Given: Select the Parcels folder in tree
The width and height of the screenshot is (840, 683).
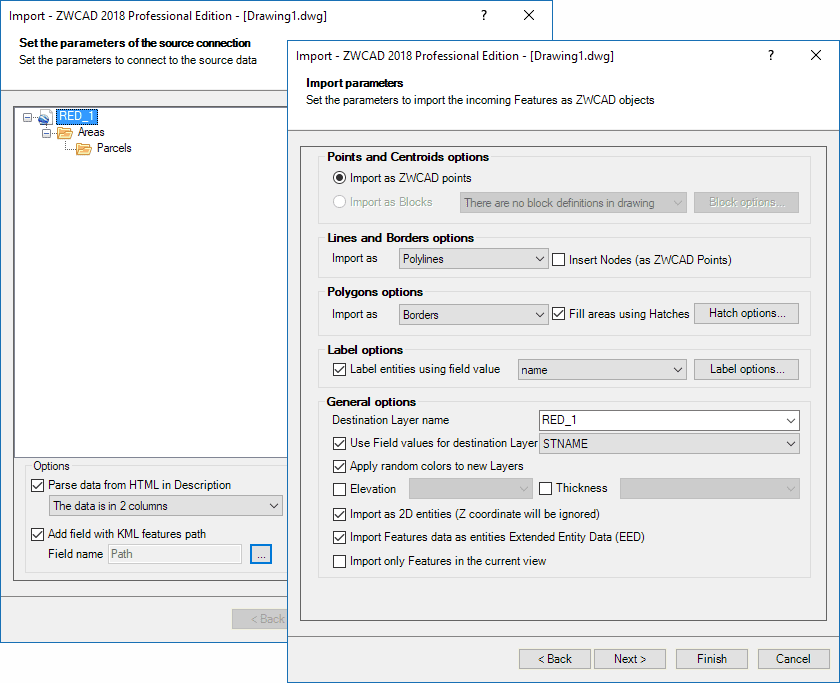Looking at the screenshot, I should (x=114, y=148).
